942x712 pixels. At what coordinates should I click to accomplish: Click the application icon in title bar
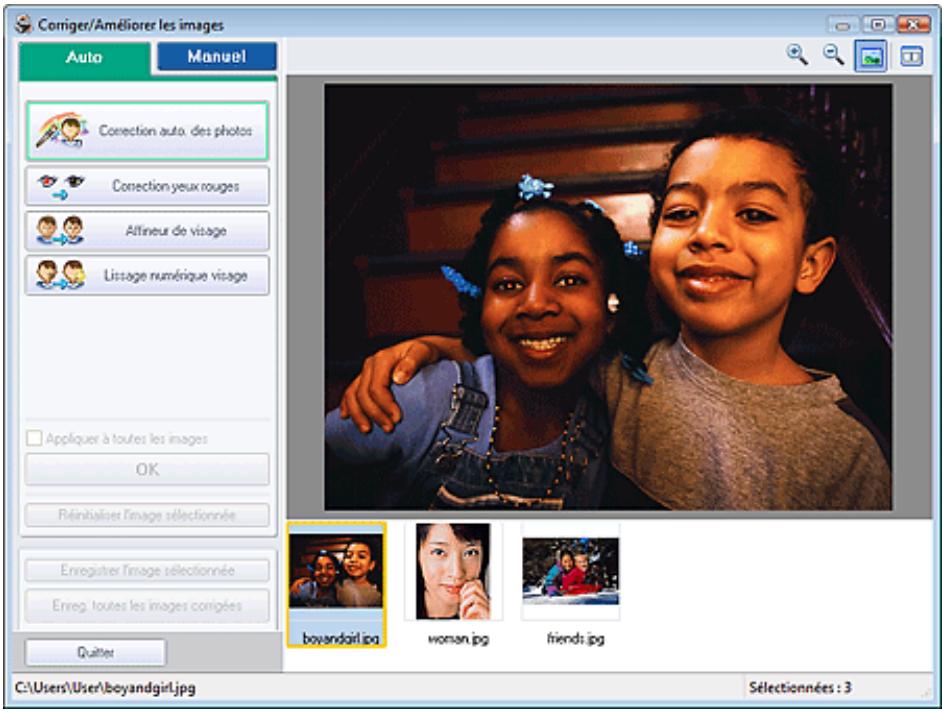tap(23, 25)
